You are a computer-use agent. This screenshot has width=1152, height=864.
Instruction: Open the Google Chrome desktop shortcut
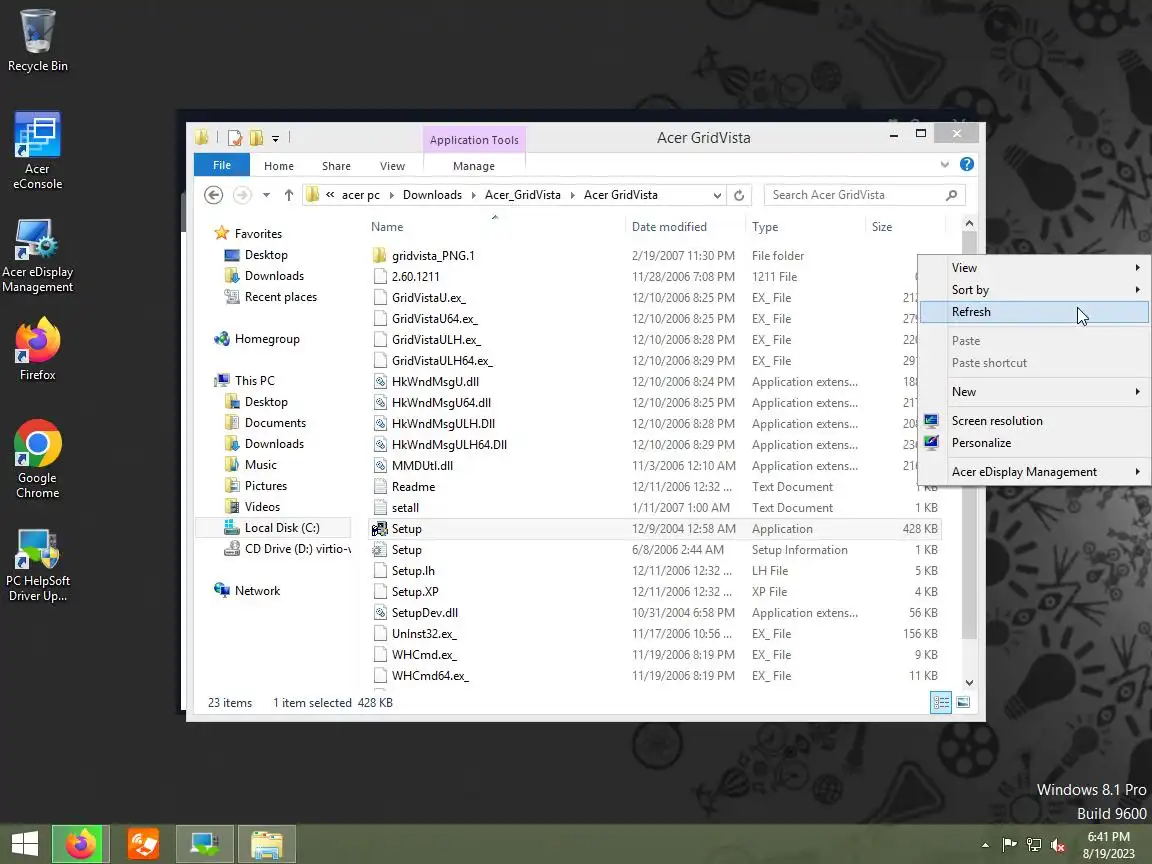37,459
